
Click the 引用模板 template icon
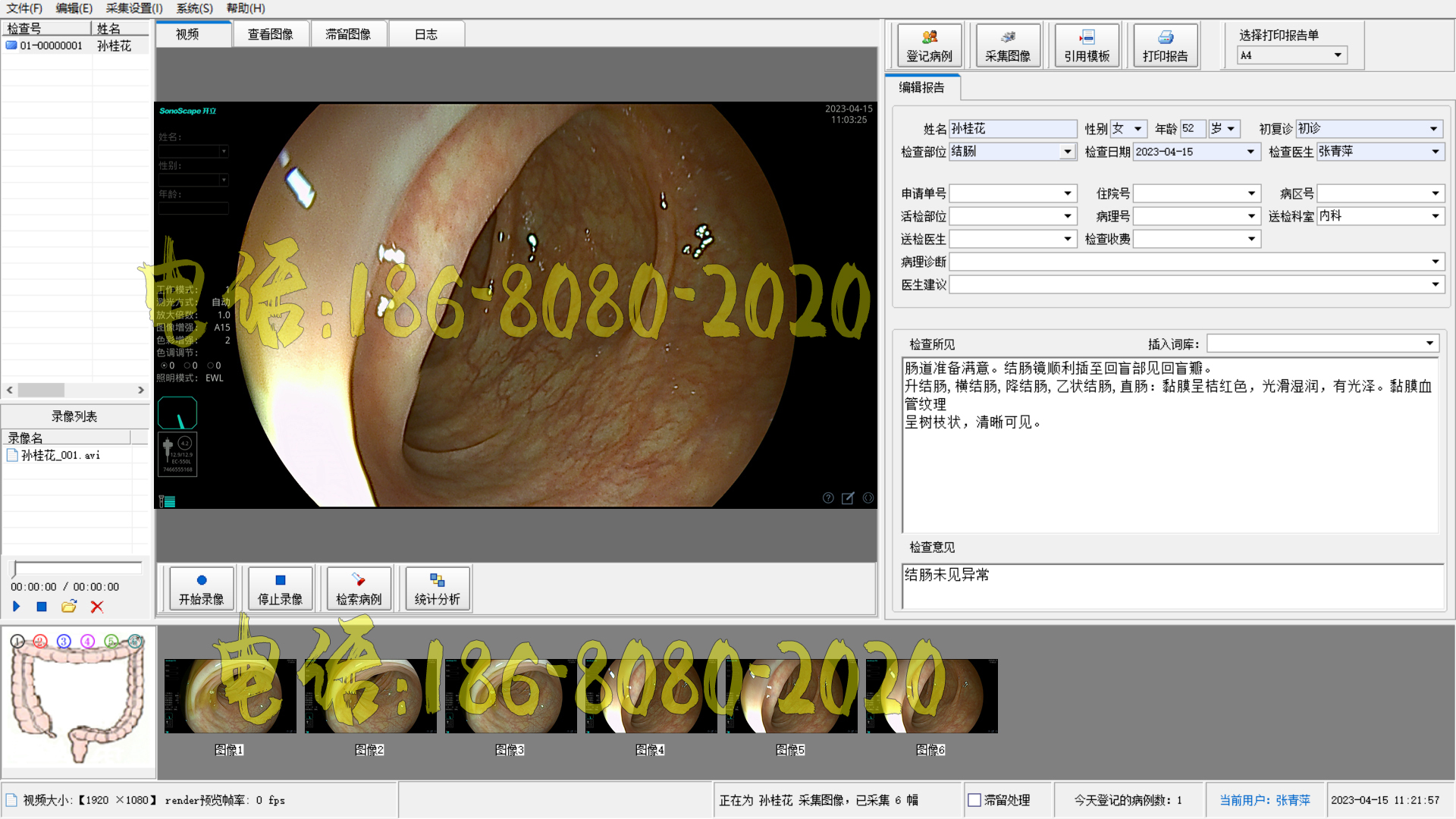pos(1086,37)
